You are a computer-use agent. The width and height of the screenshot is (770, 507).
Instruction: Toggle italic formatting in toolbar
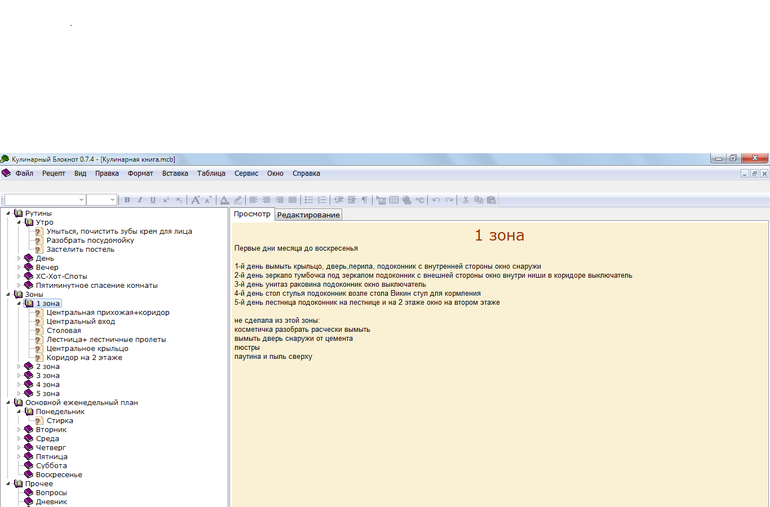pos(140,200)
